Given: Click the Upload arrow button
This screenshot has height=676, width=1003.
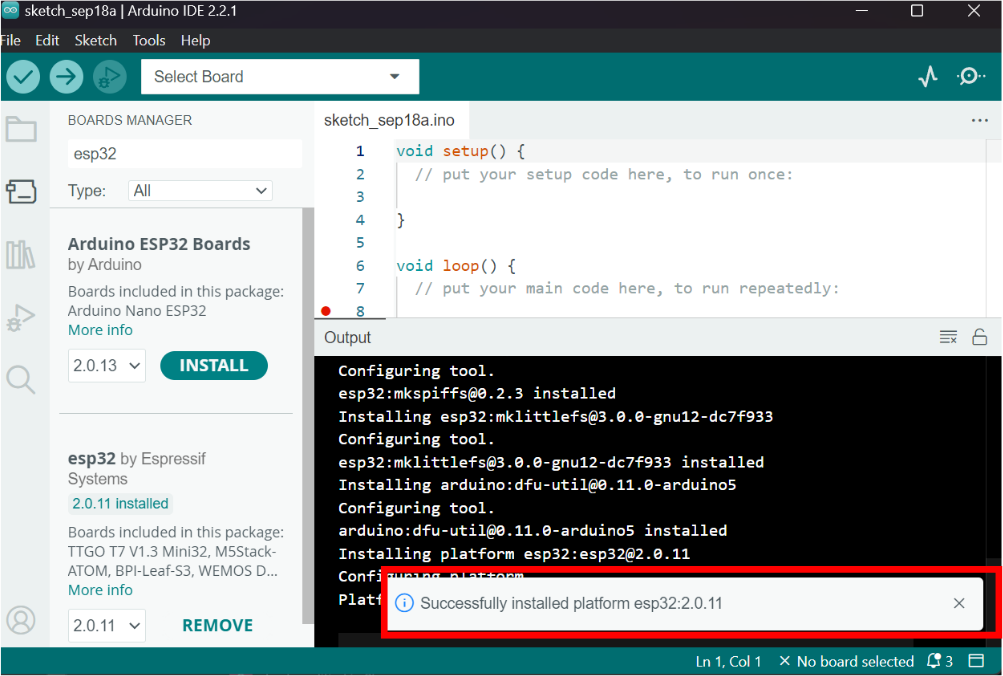Looking at the screenshot, I should pos(67,77).
